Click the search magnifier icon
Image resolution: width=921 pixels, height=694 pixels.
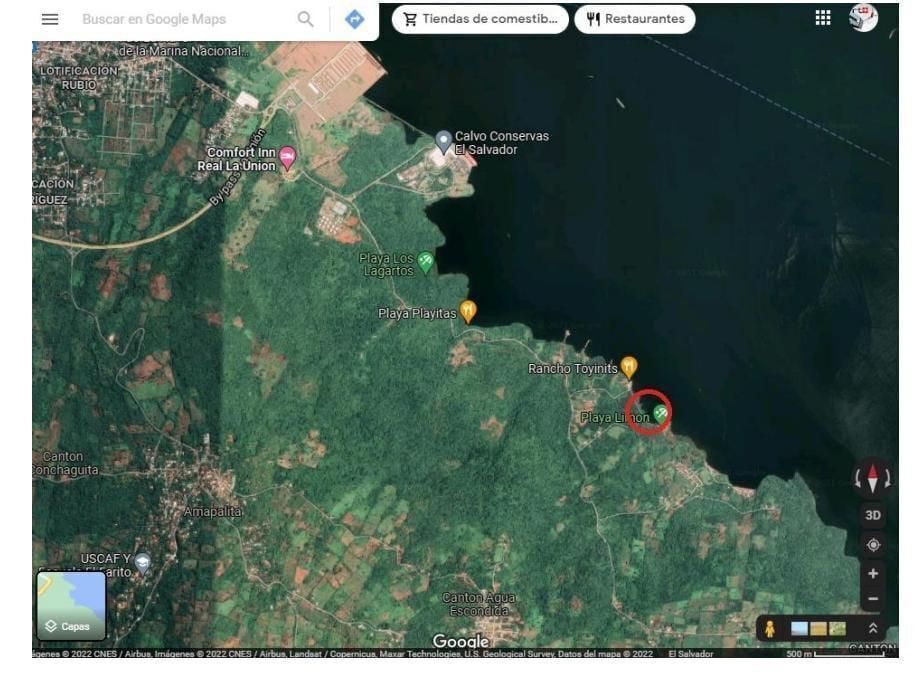tap(306, 19)
